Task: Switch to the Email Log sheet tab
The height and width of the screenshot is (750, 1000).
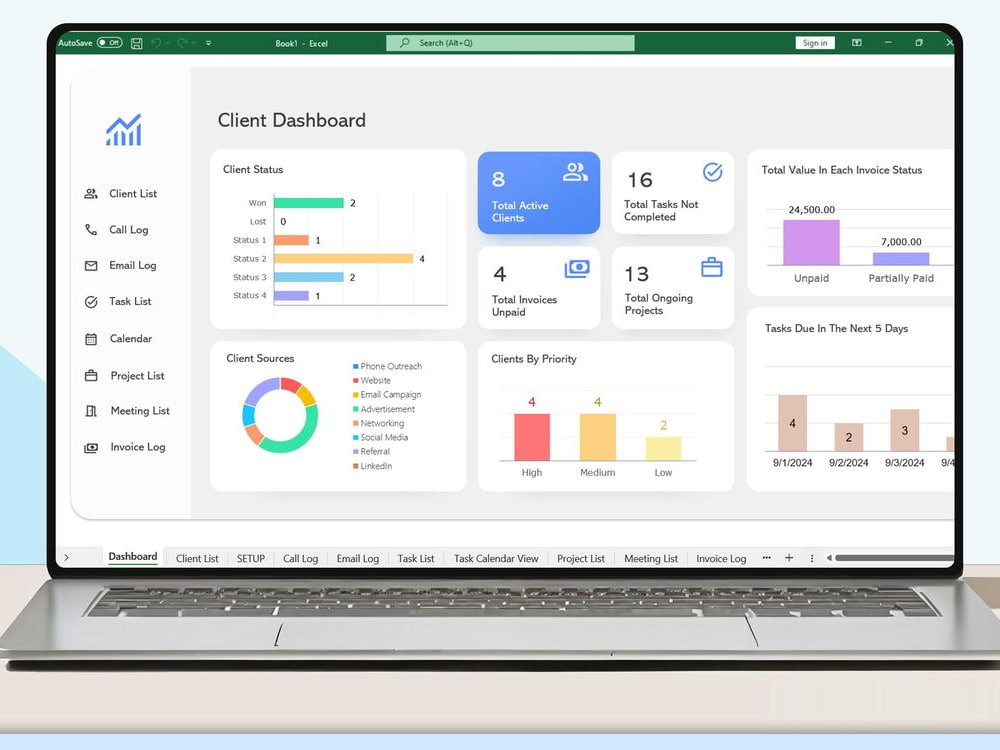Action: point(358,559)
